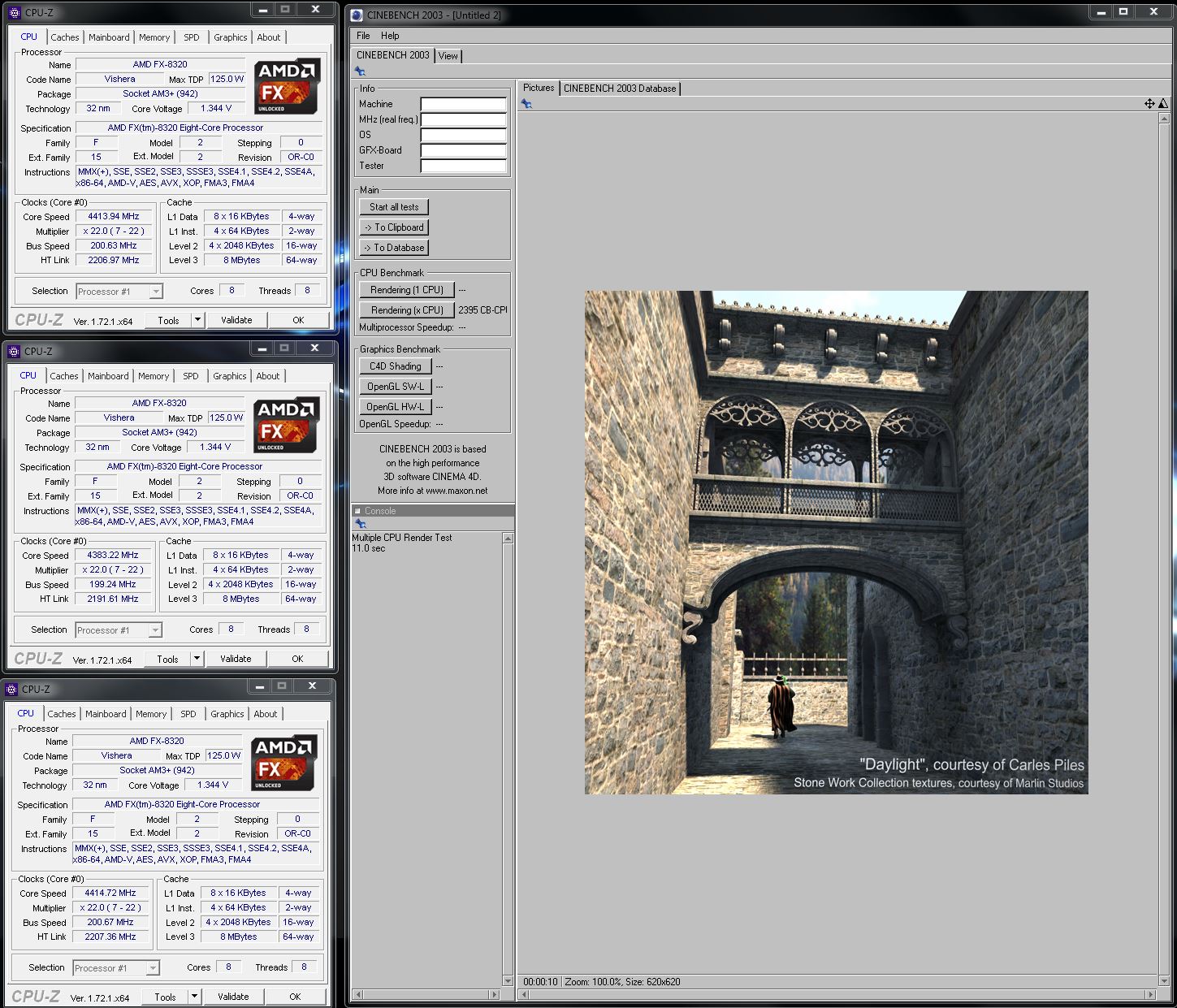The width and height of the screenshot is (1177, 1008).
Task: Click the CINEBENCH app icon in the title bar
Action: (357, 15)
